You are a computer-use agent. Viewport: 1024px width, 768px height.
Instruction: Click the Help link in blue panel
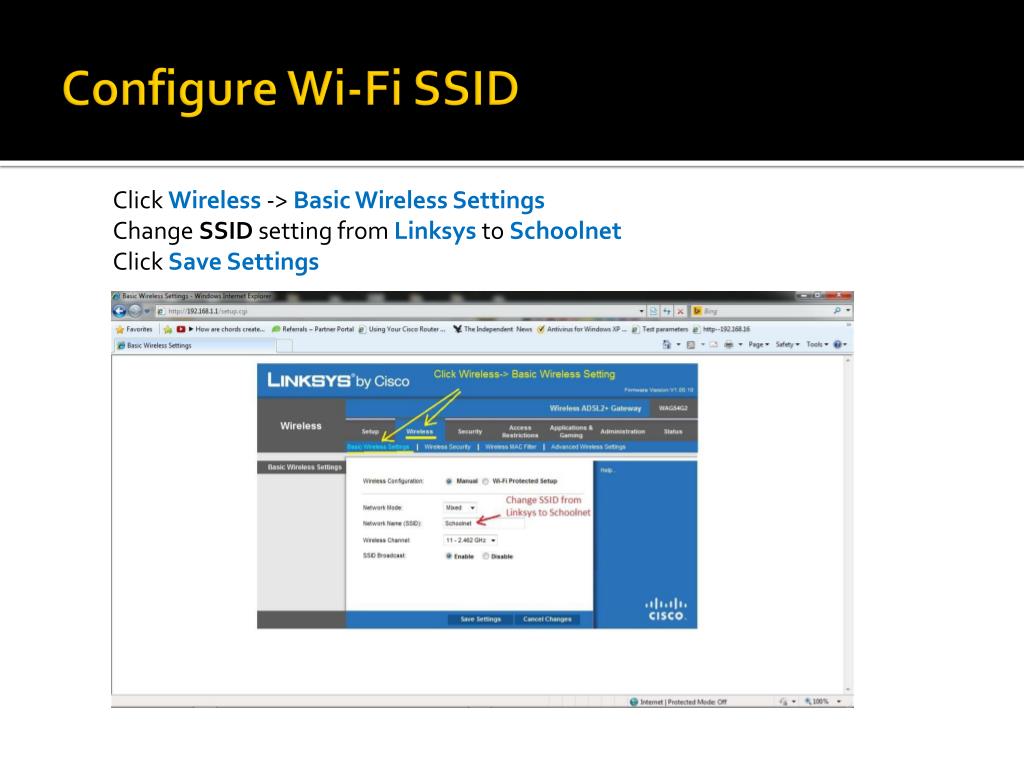pos(607,470)
